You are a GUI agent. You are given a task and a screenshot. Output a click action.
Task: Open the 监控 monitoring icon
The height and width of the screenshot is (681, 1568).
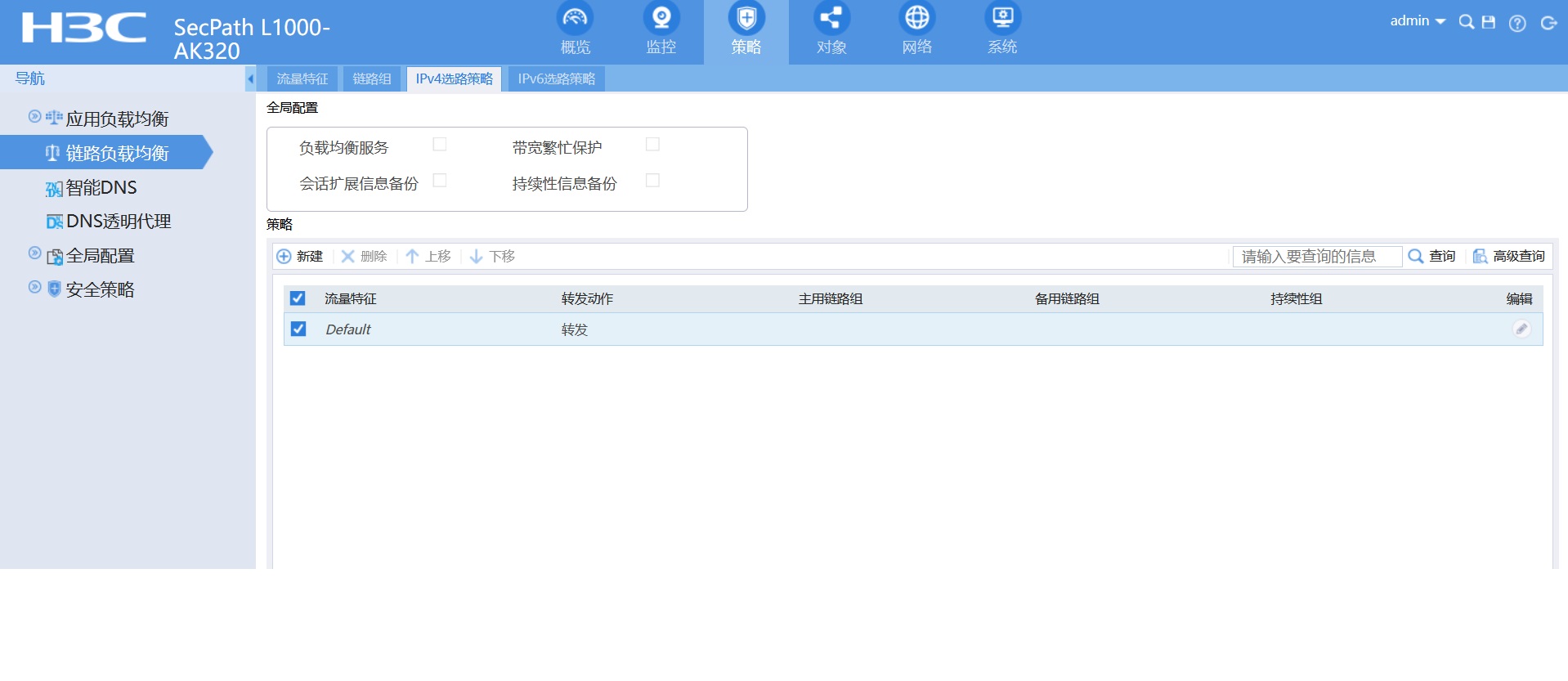[661, 17]
